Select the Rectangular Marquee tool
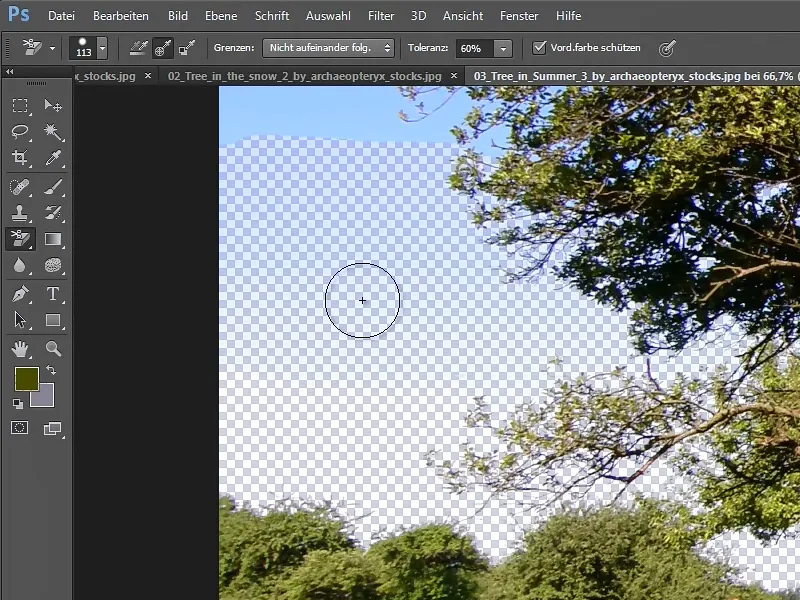 click(x=20, y=106)
